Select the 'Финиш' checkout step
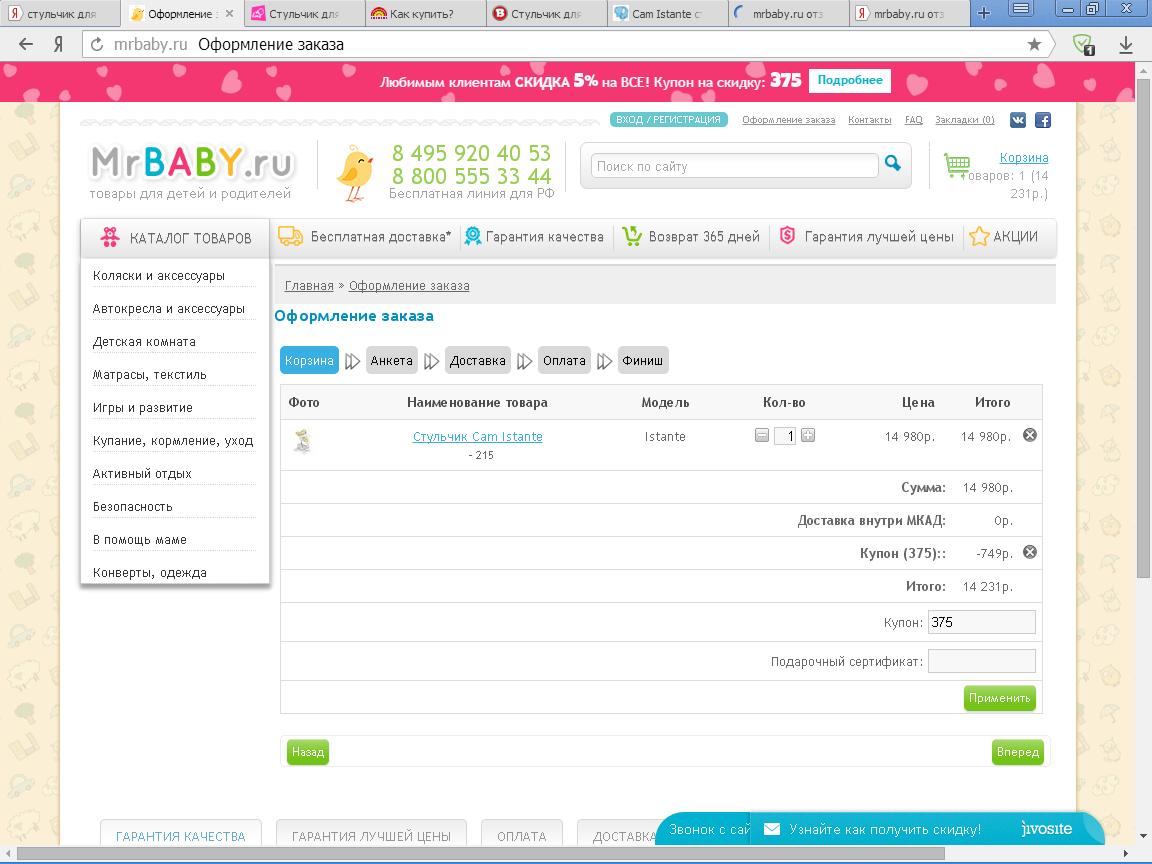The width and height of the screenshot is (1152, 864). (x=643, y=360)
